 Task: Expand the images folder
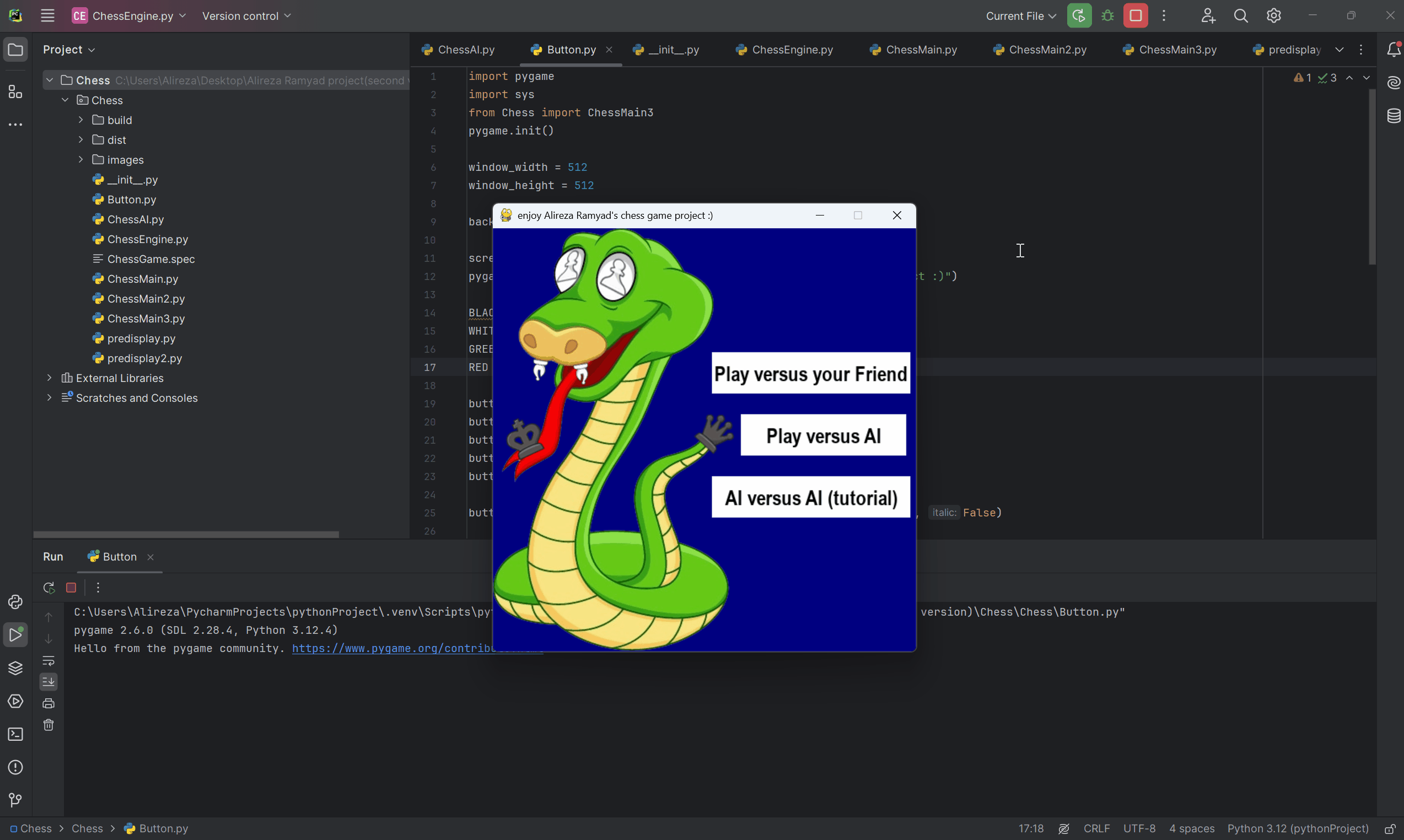80,160
